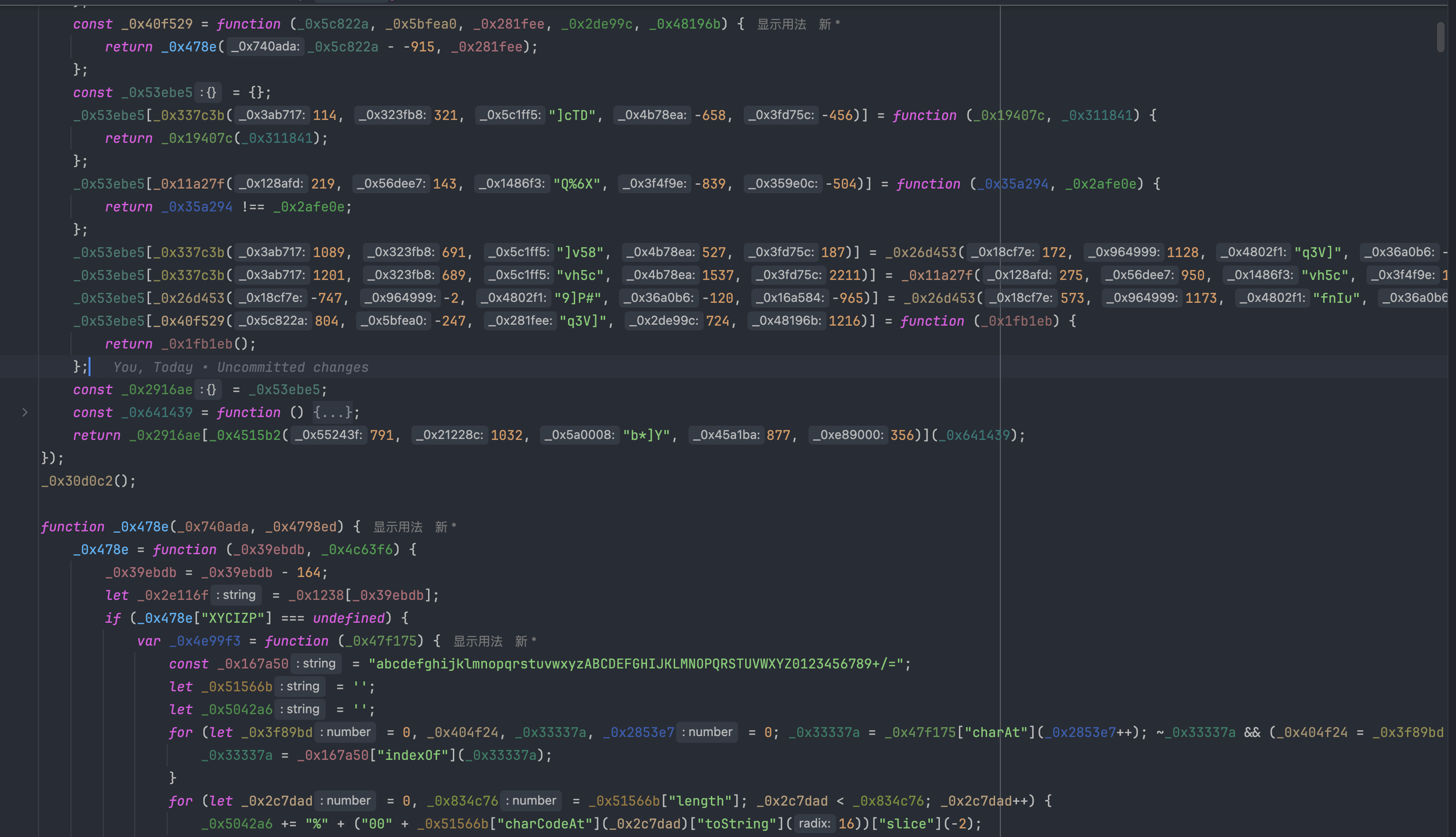Click 显示用法 hint beside var _0x4e99f3
Screen dimensions: 1456x837
click(x=477, y=641)
